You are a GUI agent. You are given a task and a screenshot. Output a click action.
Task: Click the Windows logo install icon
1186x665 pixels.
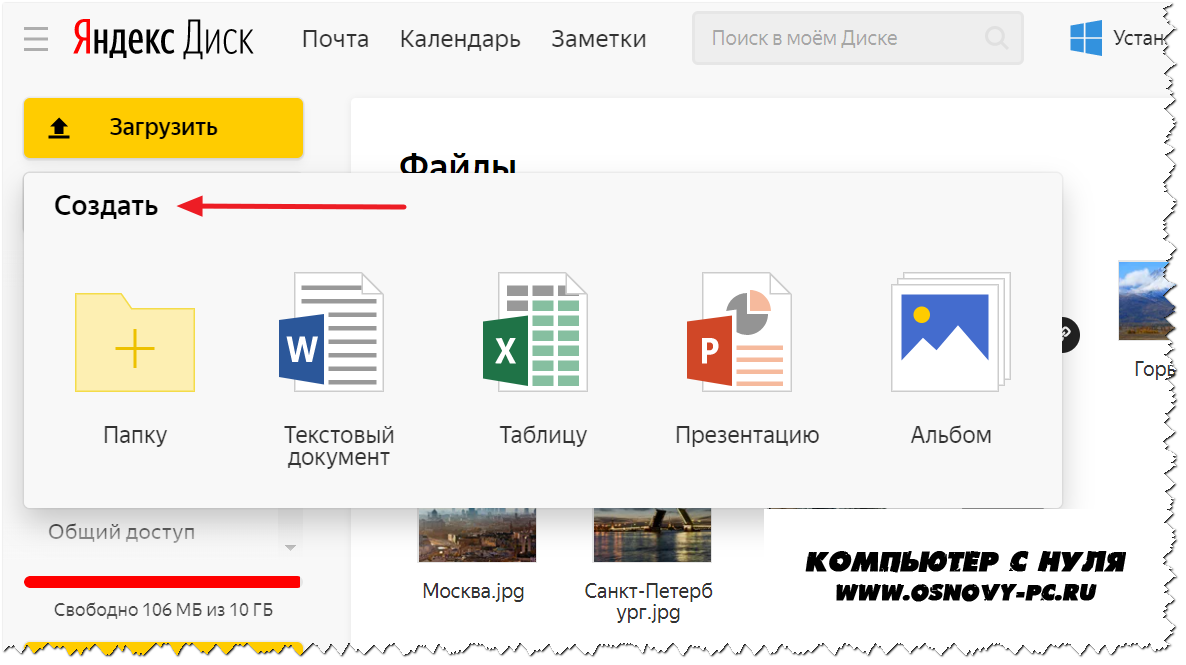point(1086,39)
